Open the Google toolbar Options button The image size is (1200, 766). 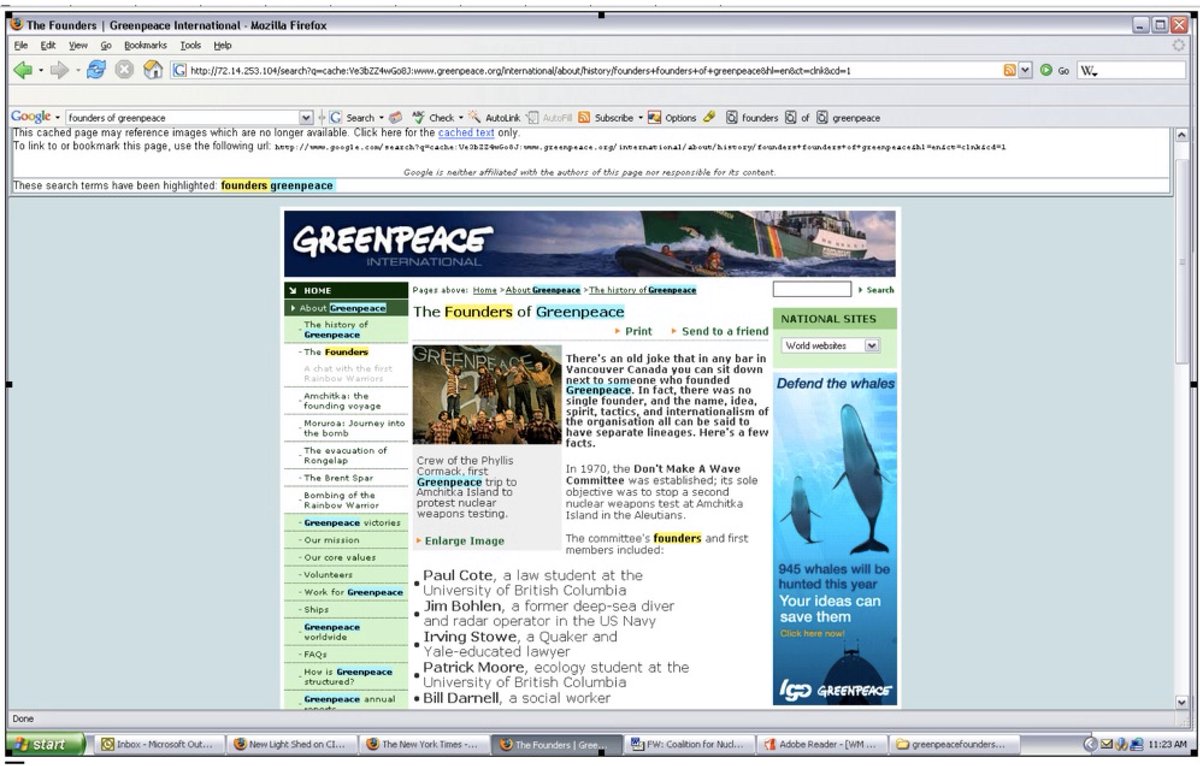pos(672,117)
